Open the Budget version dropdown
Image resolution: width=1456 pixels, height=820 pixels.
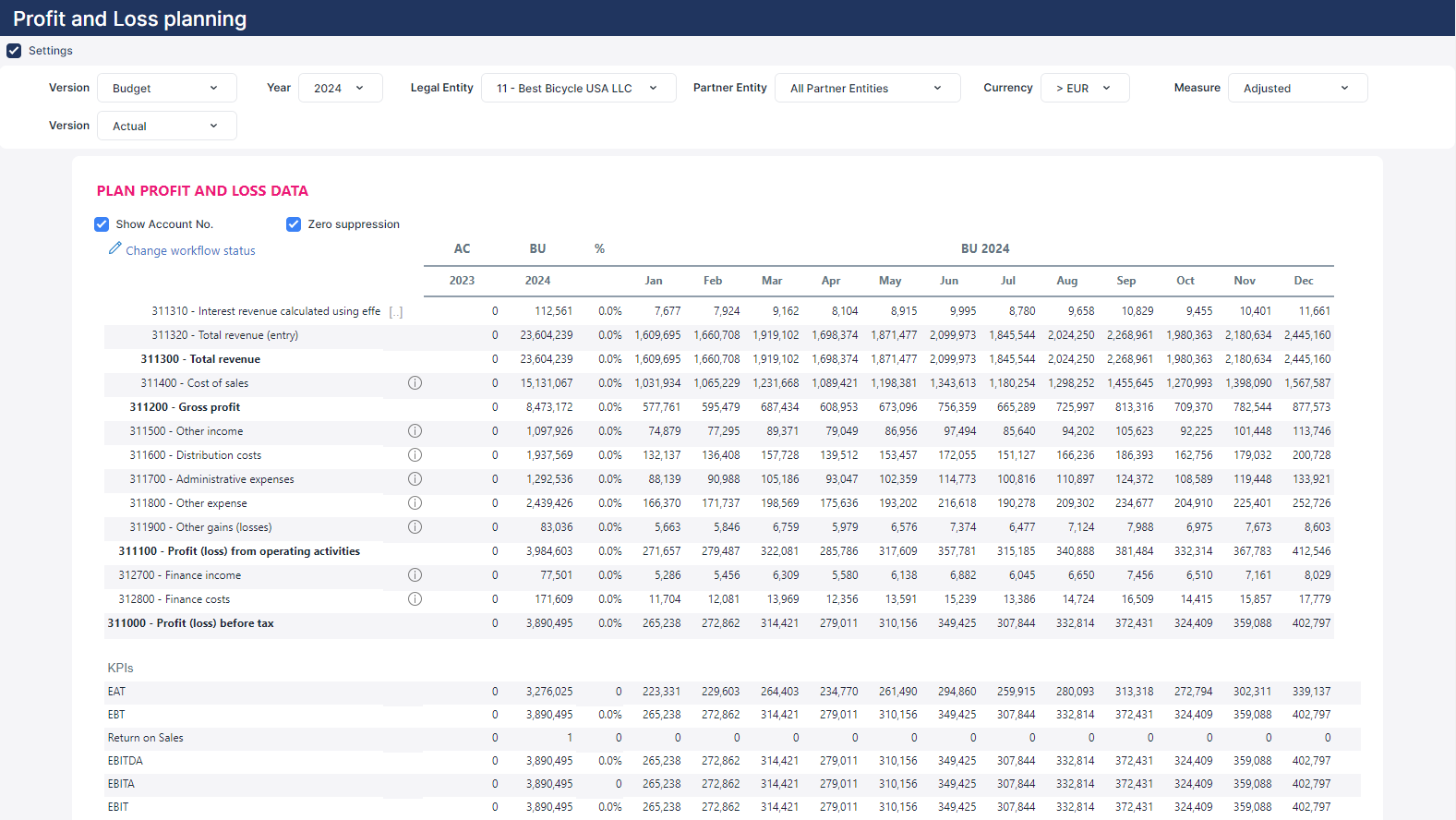pyautogui.click(x=166, y=89)
